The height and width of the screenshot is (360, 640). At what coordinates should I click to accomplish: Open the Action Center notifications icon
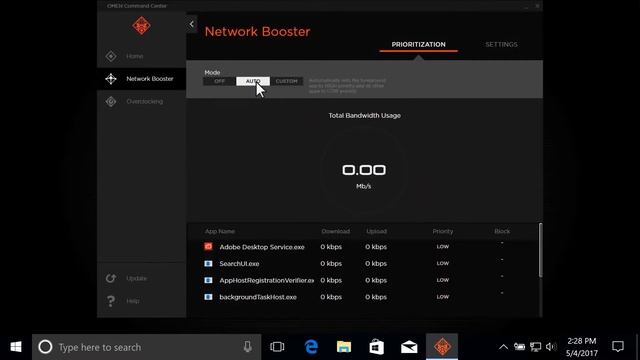pos(618,347)
